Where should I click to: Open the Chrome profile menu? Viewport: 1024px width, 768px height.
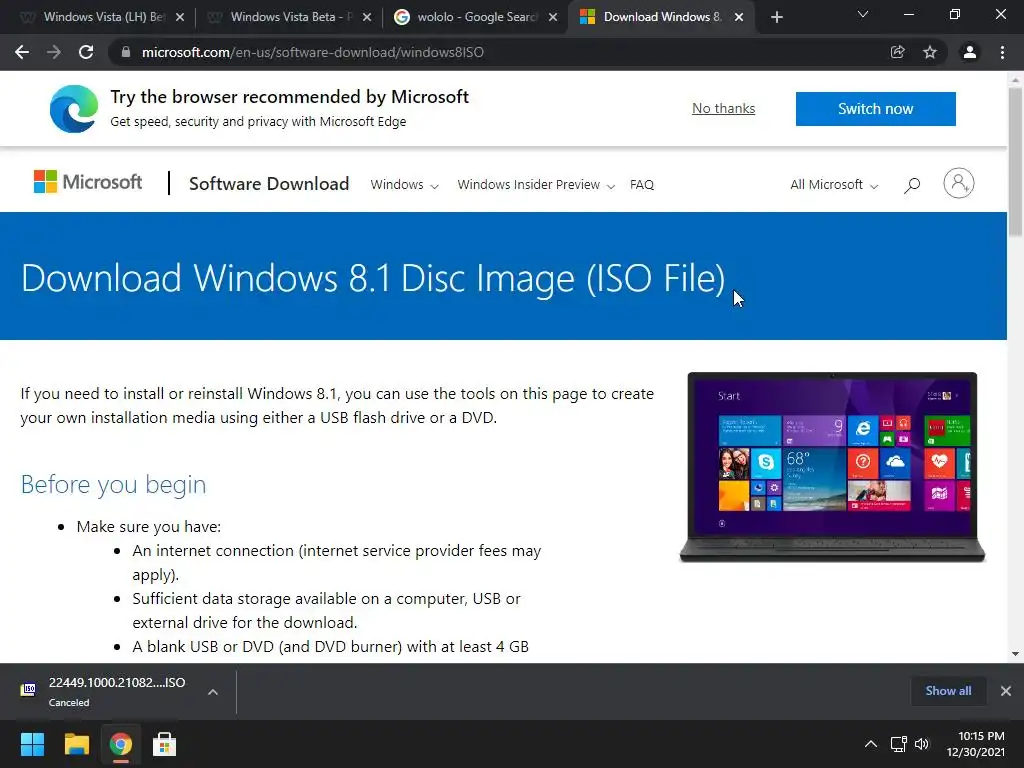click(x=970, y=52)
